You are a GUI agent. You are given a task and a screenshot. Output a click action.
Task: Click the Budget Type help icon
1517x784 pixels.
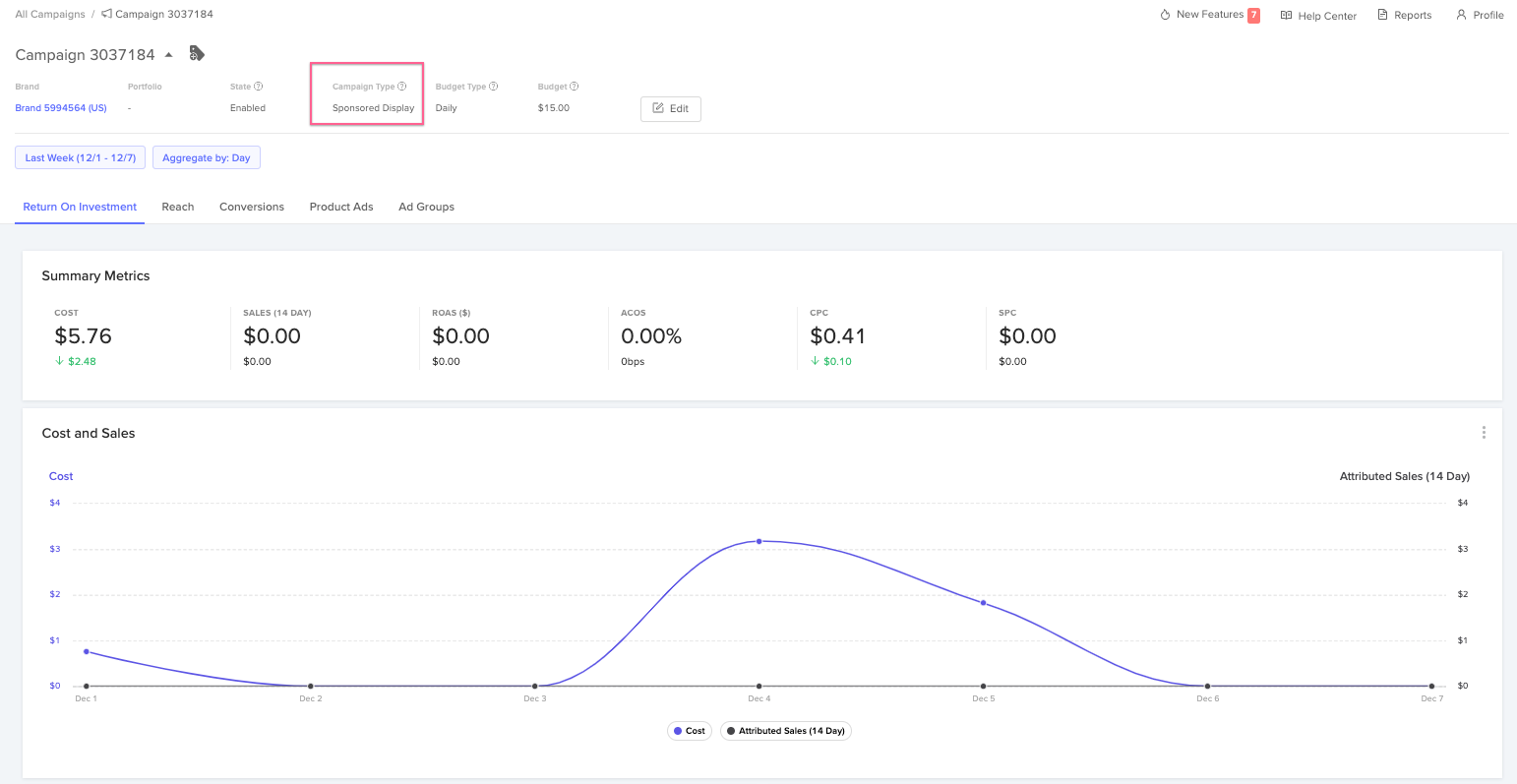[x=495, y=86]
